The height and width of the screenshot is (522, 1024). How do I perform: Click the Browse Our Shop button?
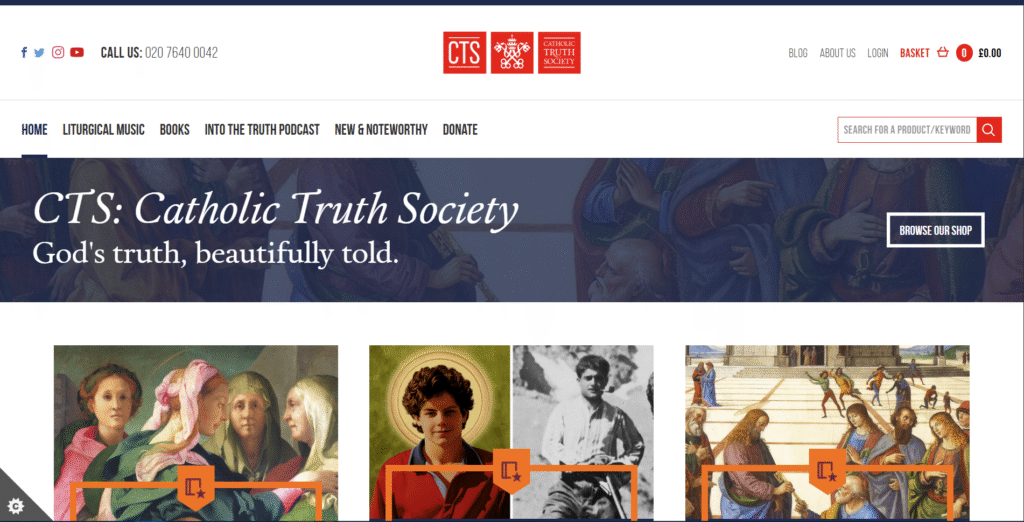click(935, 230)
